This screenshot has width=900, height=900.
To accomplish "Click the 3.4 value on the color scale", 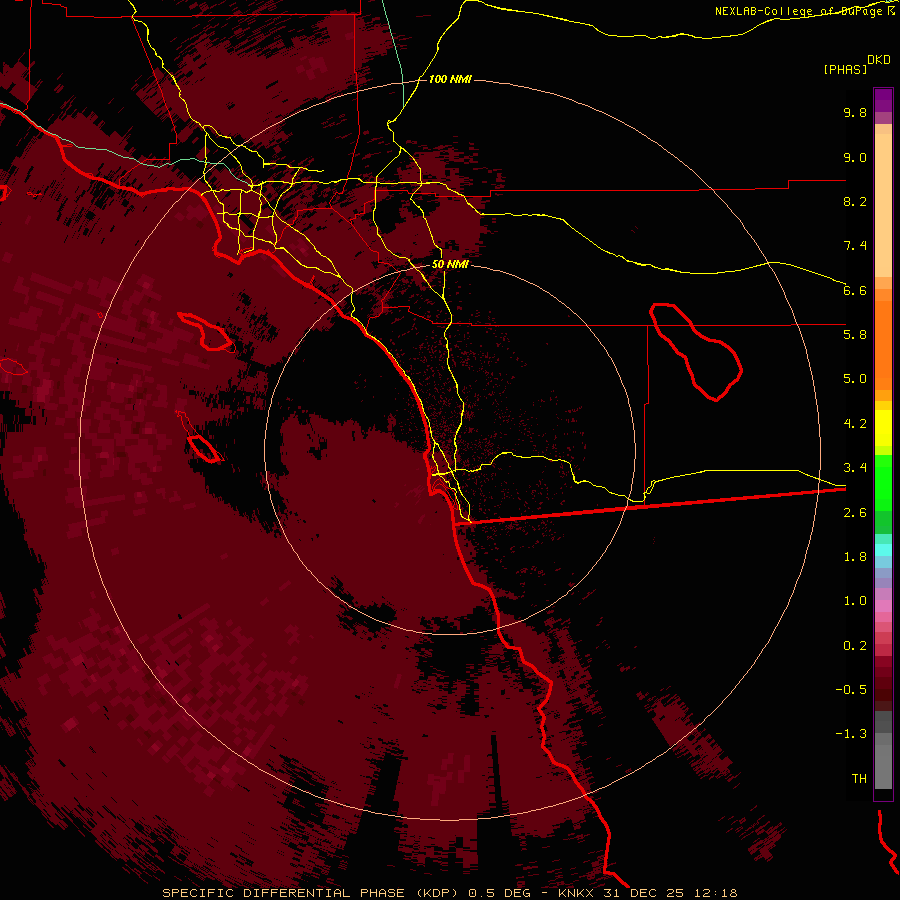I will 855,468.
